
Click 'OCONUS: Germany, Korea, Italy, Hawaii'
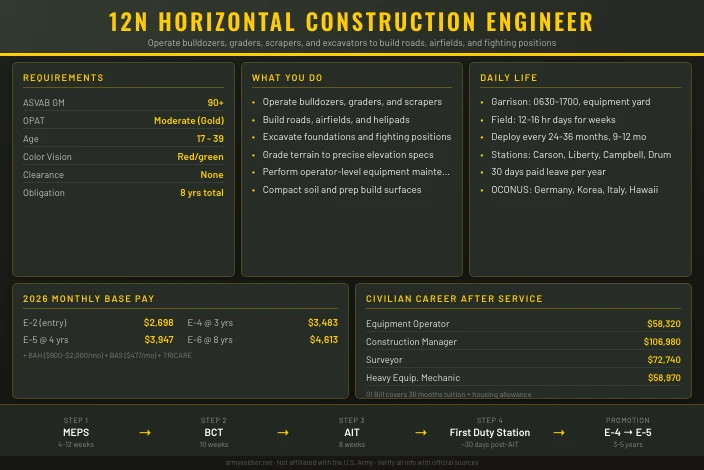click(x=575, y=190)
